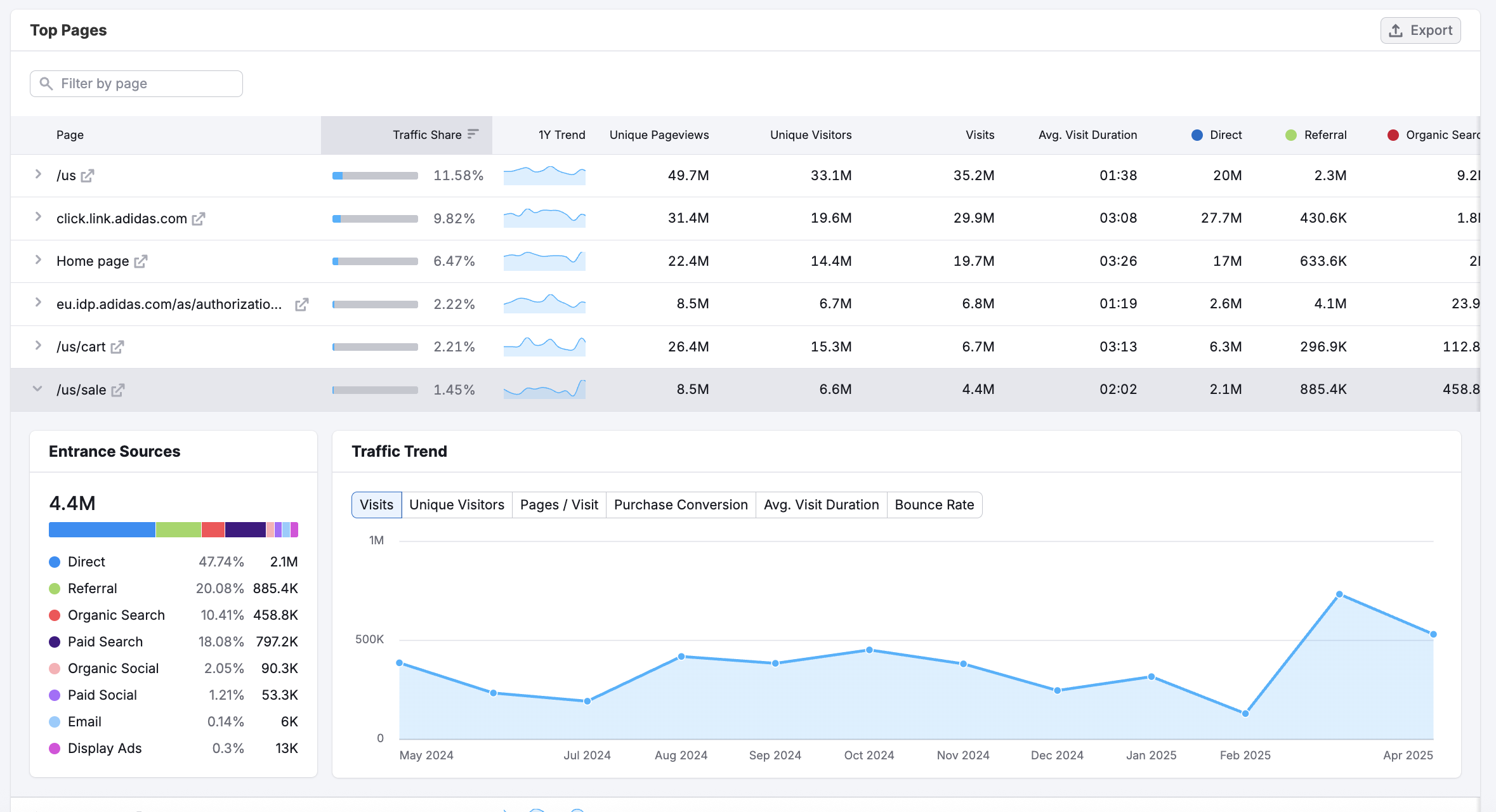Sort by Unique Pageviews column header

coord(659,135)
